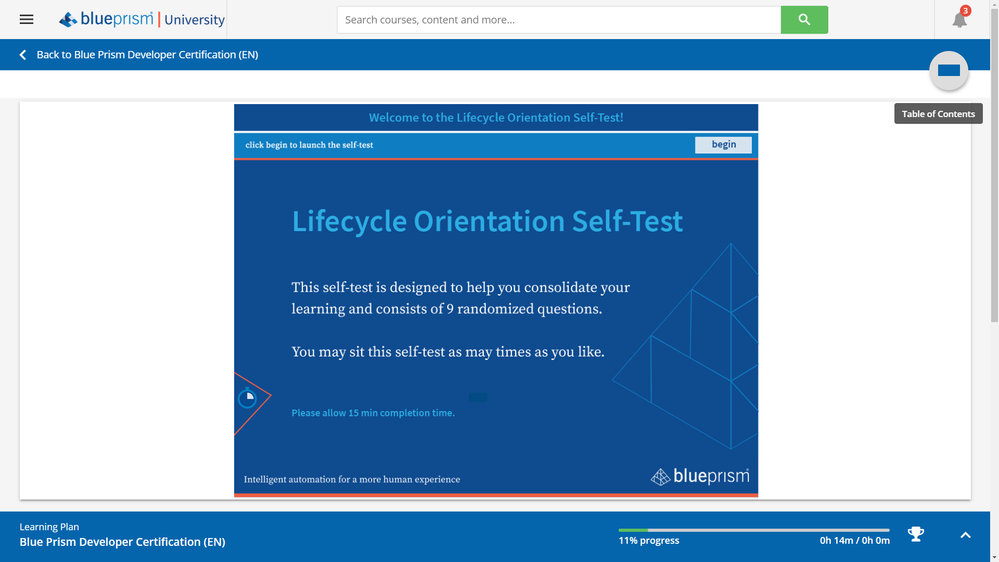Open the hamburger main menu
999x562 pixels.
26,19
